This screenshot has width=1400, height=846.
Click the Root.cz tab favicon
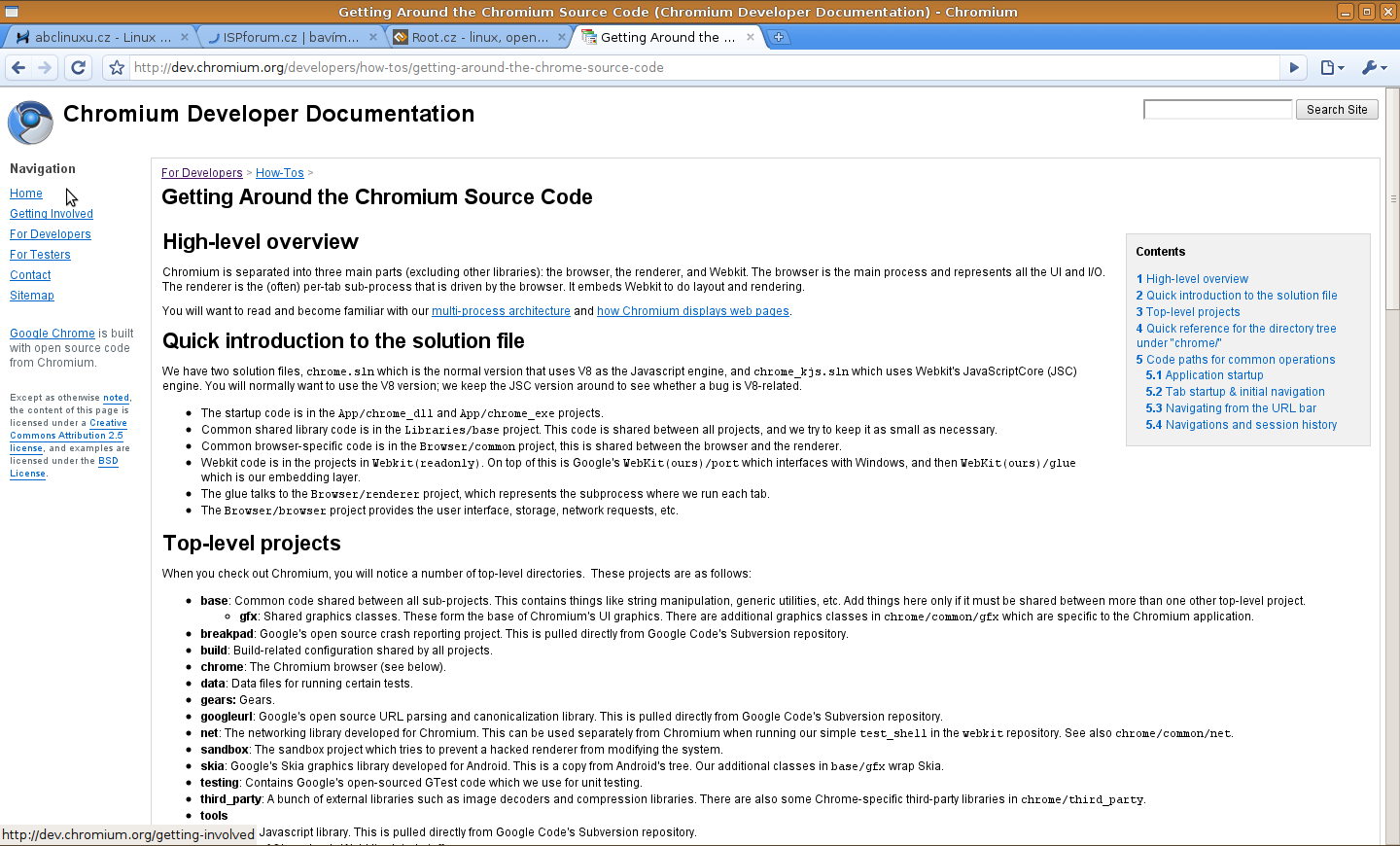pos(401,37)
